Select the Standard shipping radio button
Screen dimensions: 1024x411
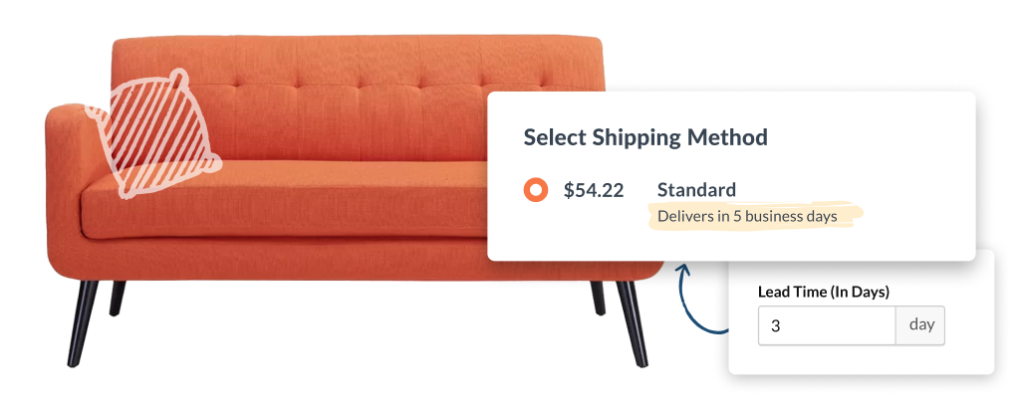pos(536,190)
